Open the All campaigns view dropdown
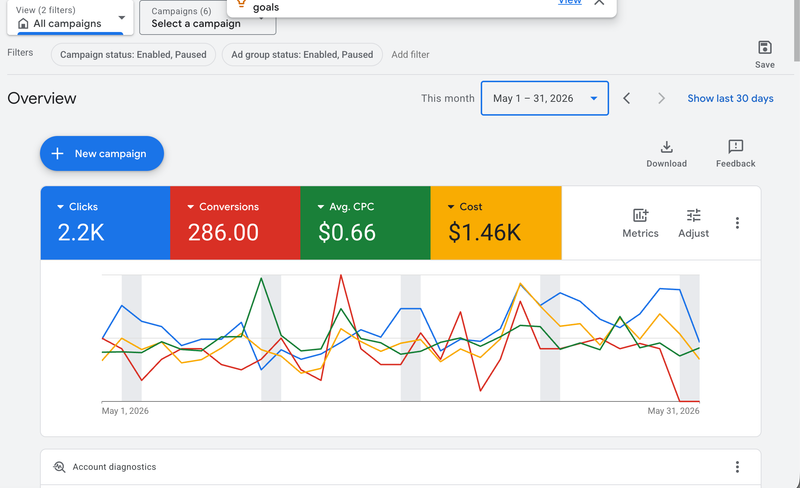The image size is (800, 488). point(70,17)
